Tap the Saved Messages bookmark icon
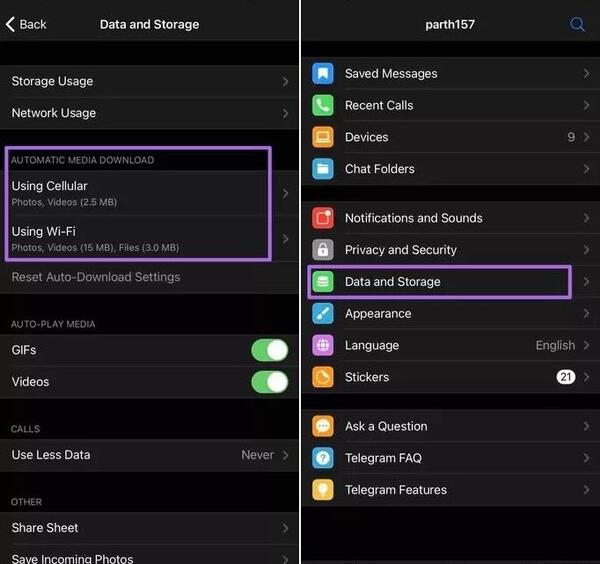This screenshot has height=564, width=600. [323, 73]
